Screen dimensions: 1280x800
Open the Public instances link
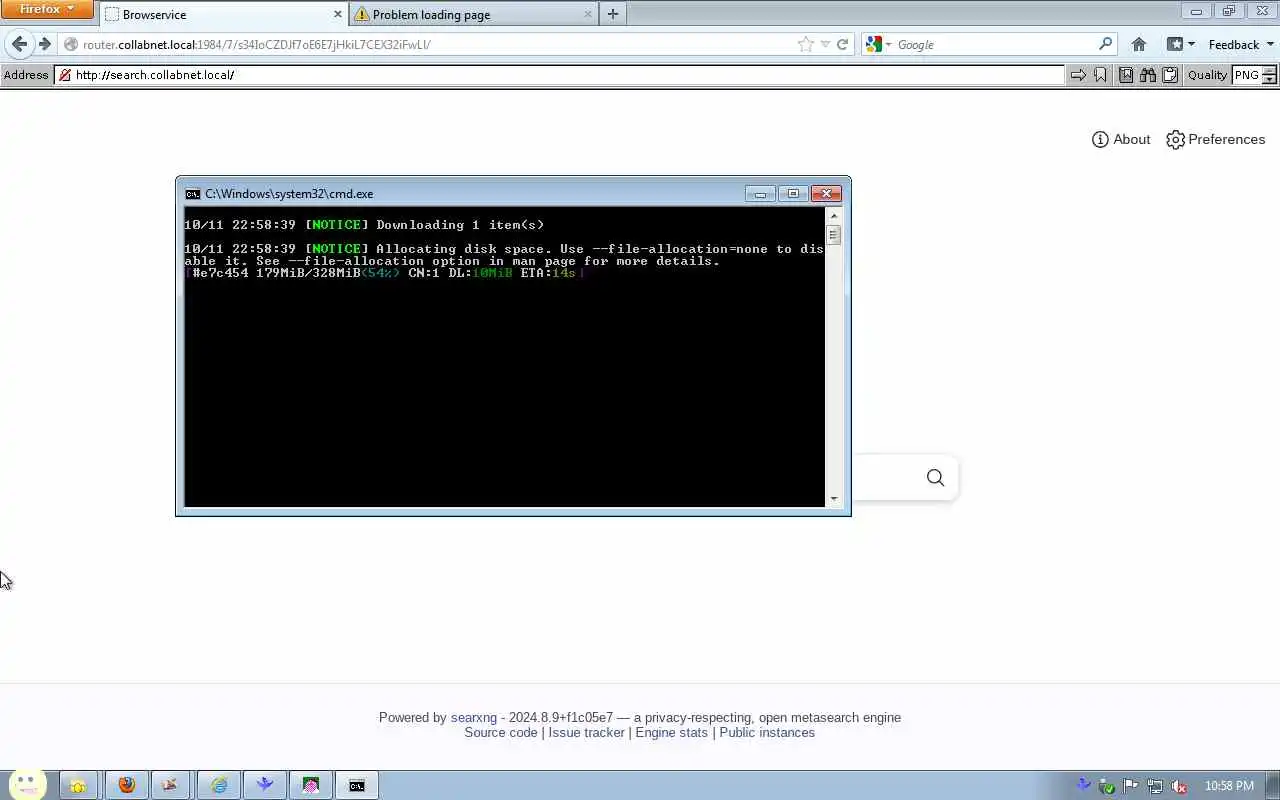(767, 732)
